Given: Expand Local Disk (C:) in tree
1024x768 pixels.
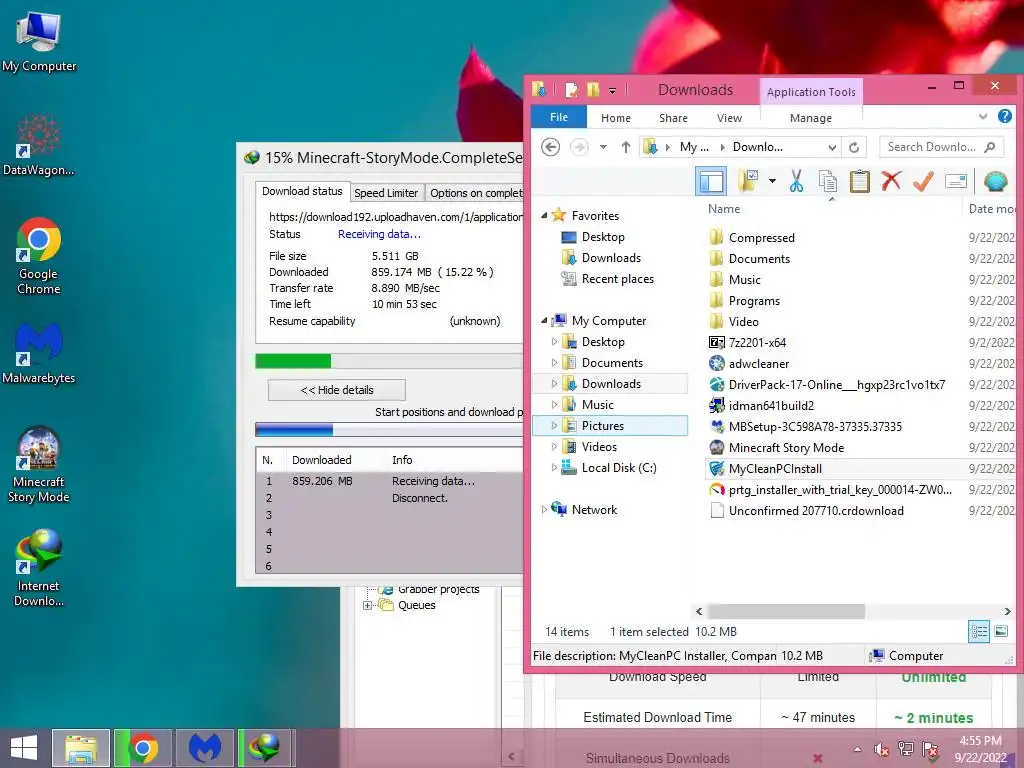Looking at the screenshot, I should (x=554, y=468).
